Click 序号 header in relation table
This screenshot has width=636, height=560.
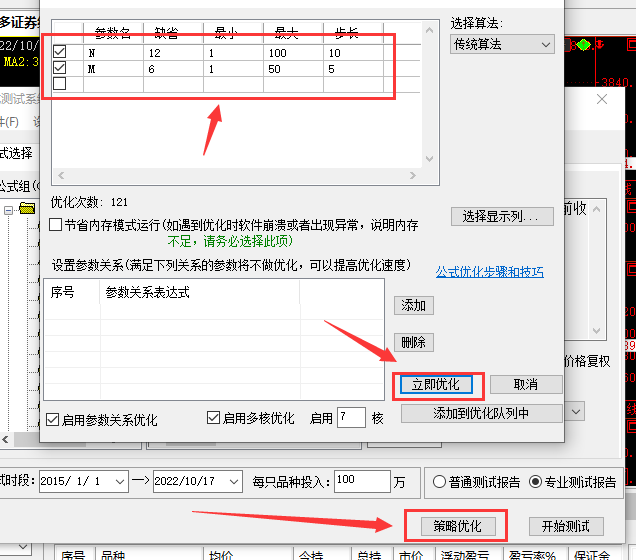coord(71,292)
